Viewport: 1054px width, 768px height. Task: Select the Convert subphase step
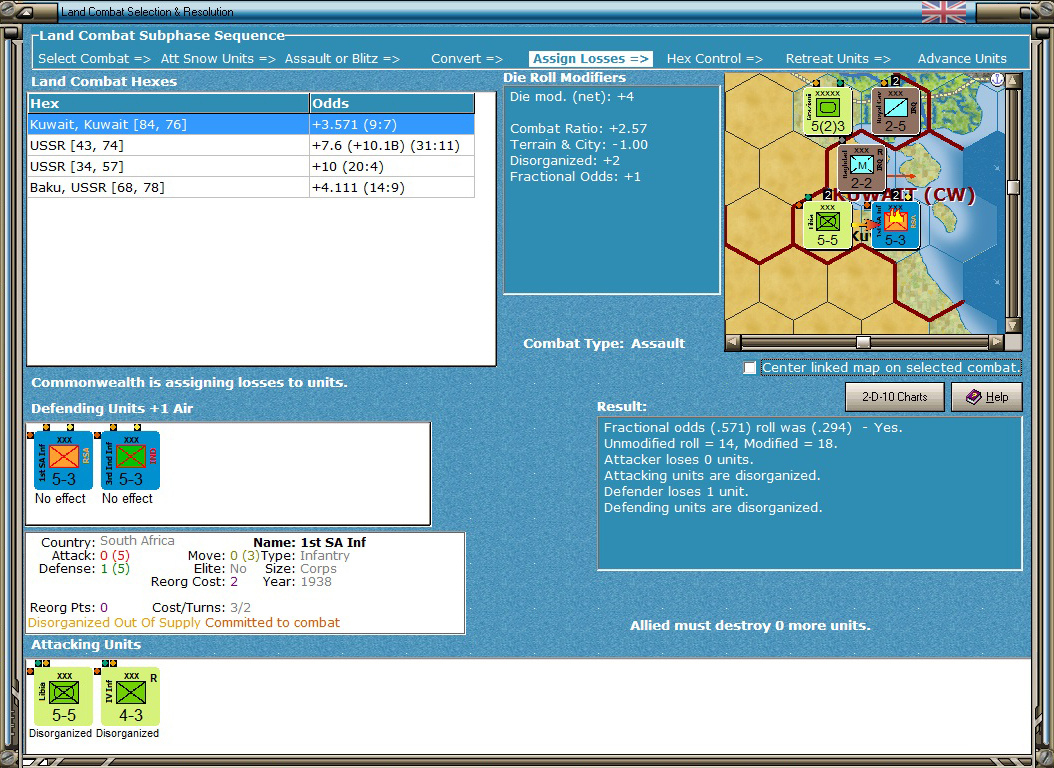click(467, 58)
